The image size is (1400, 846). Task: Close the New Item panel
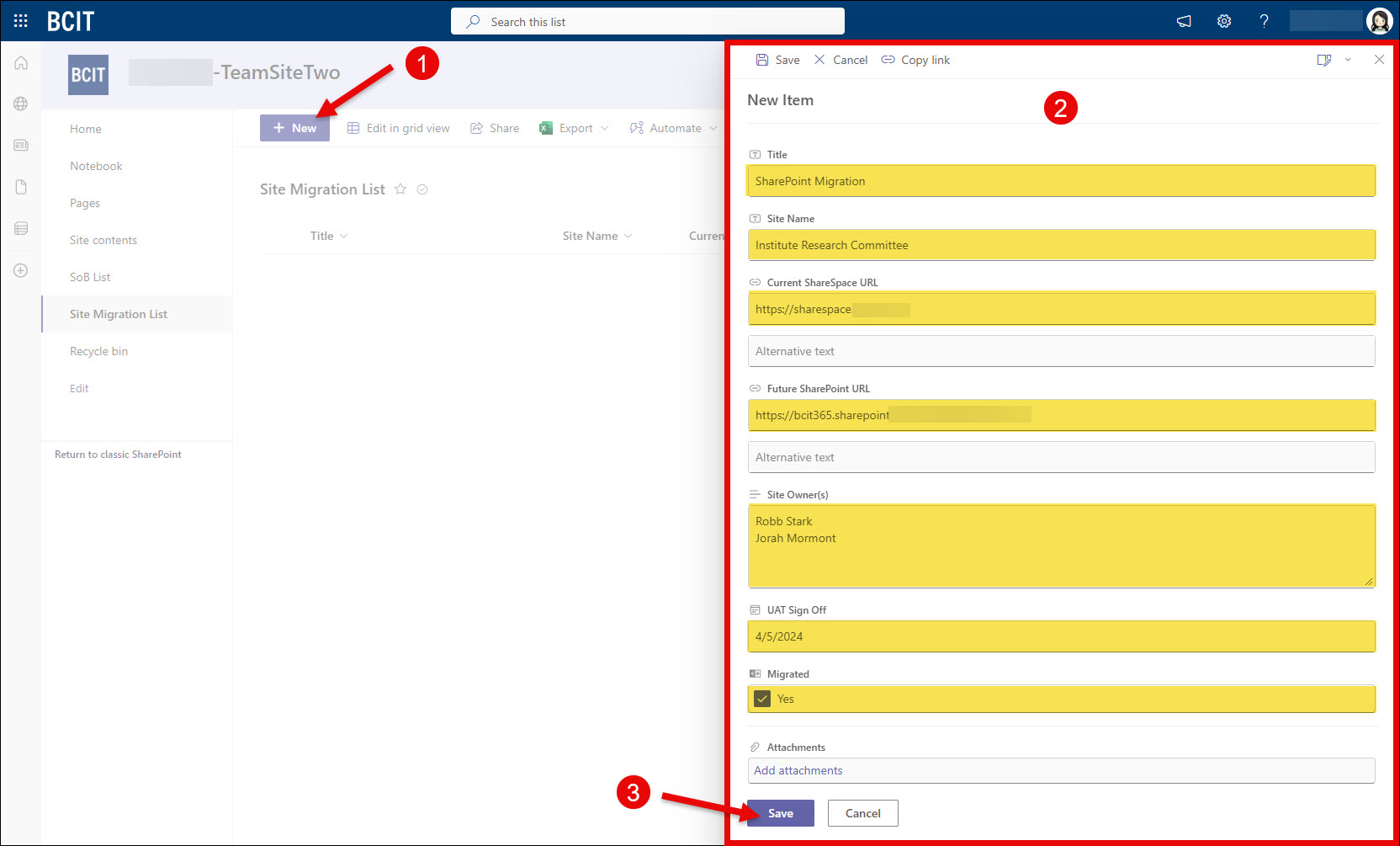coord(1379,60)
